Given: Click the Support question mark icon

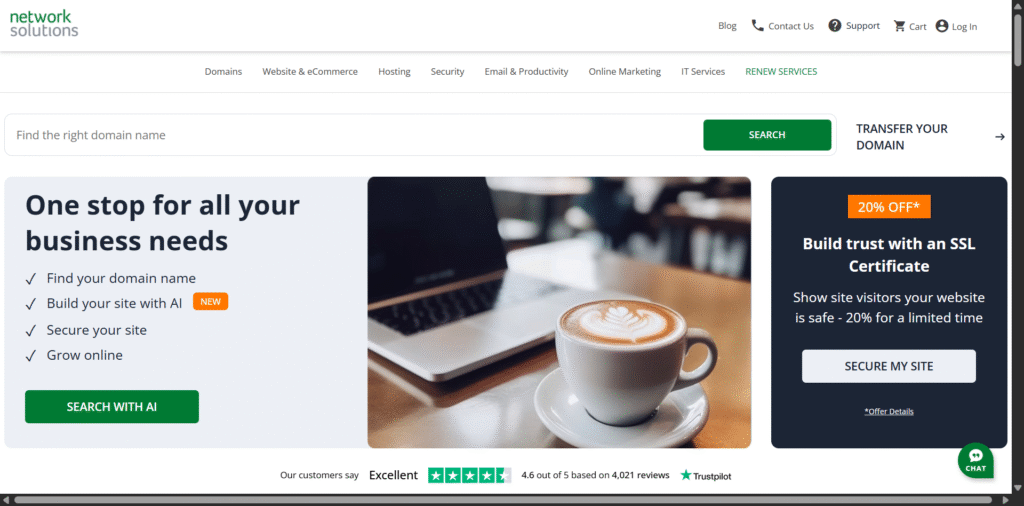Looking at the screenshot, I should tap(835, 25).
